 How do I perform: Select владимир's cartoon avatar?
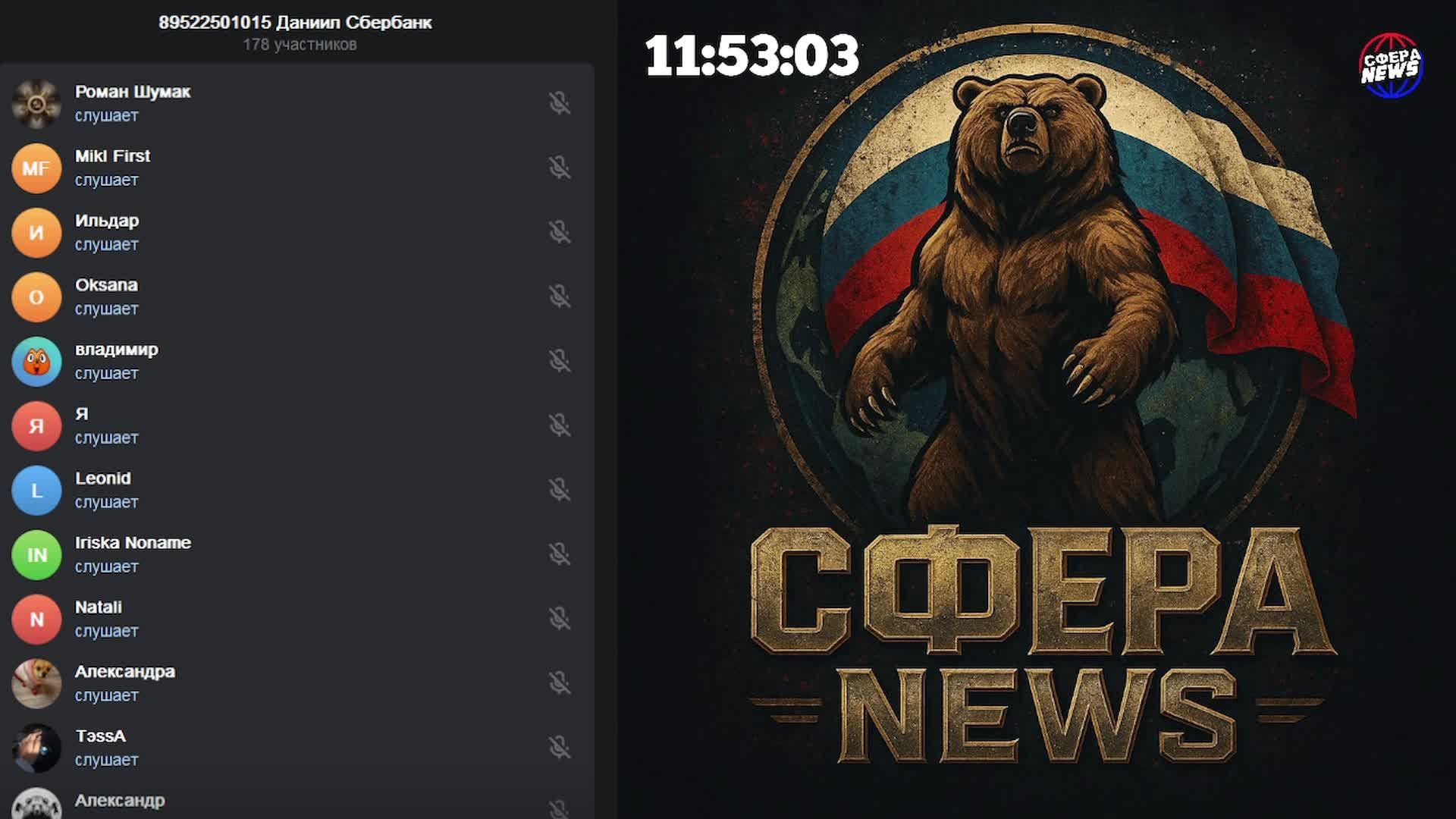pos(36,362)
